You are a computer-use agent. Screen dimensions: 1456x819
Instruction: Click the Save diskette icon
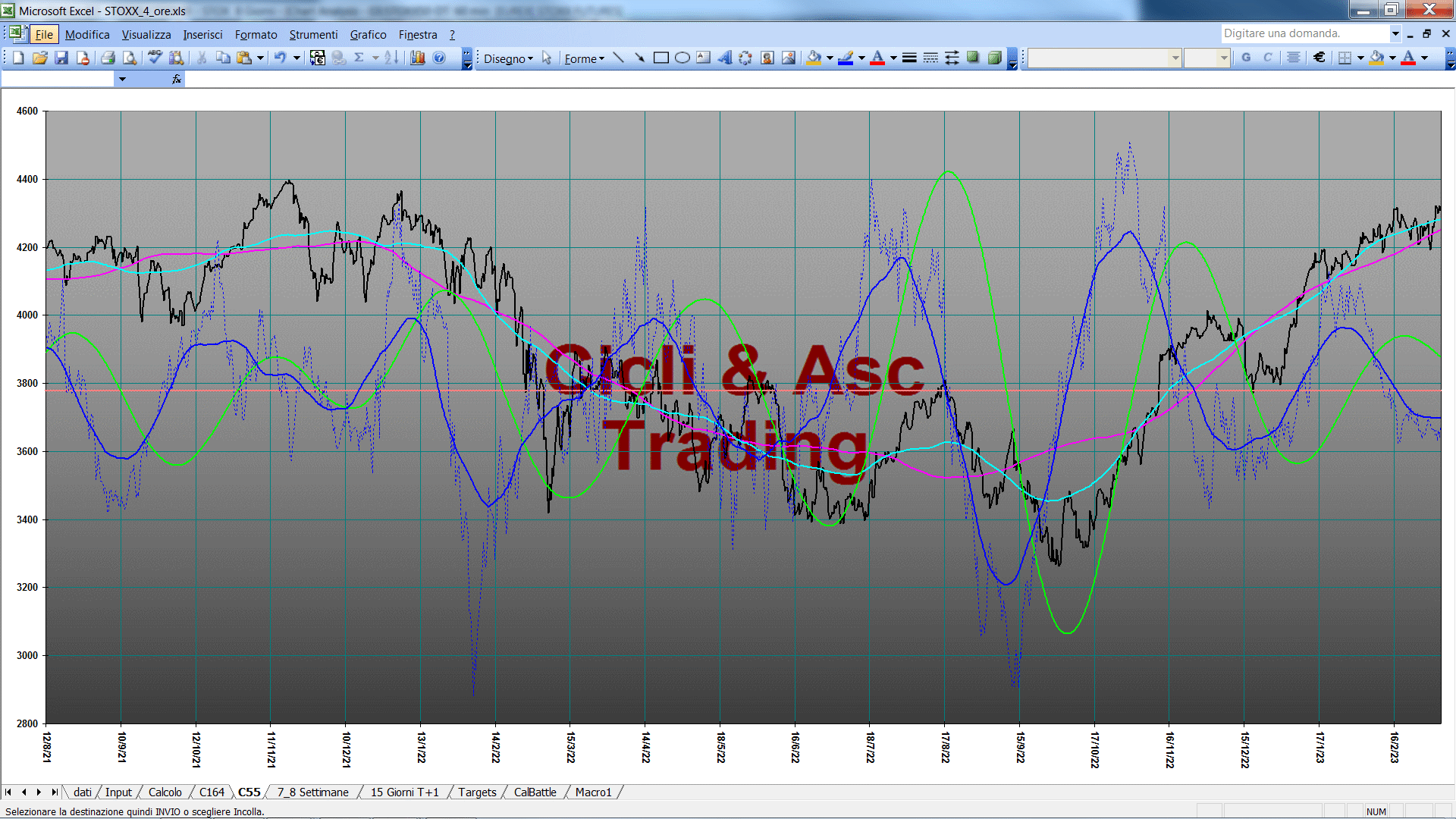[61, 58]
